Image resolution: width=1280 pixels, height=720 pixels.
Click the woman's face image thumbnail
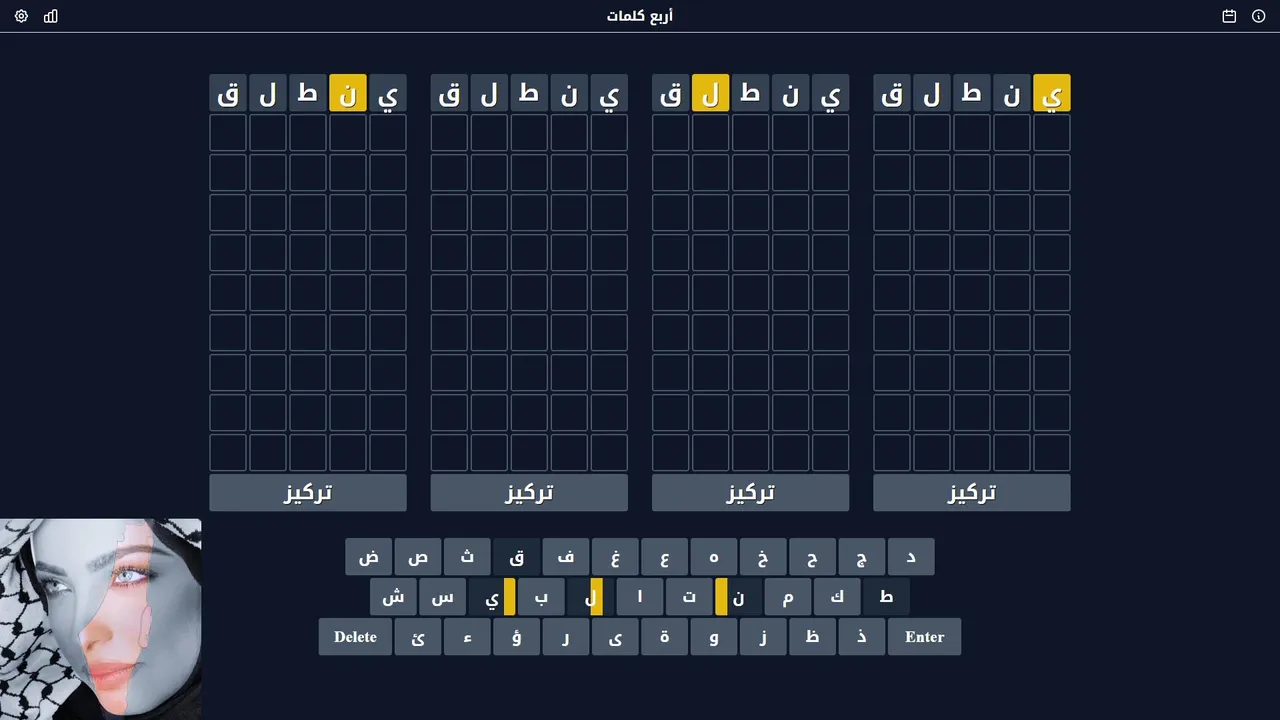pyautogui.click(x=100, y=619)
